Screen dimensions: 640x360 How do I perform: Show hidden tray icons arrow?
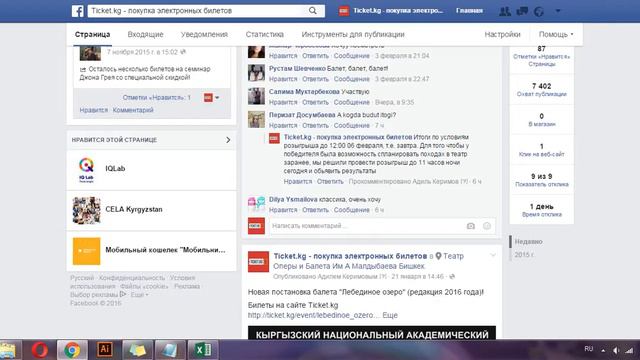point(603,350)
